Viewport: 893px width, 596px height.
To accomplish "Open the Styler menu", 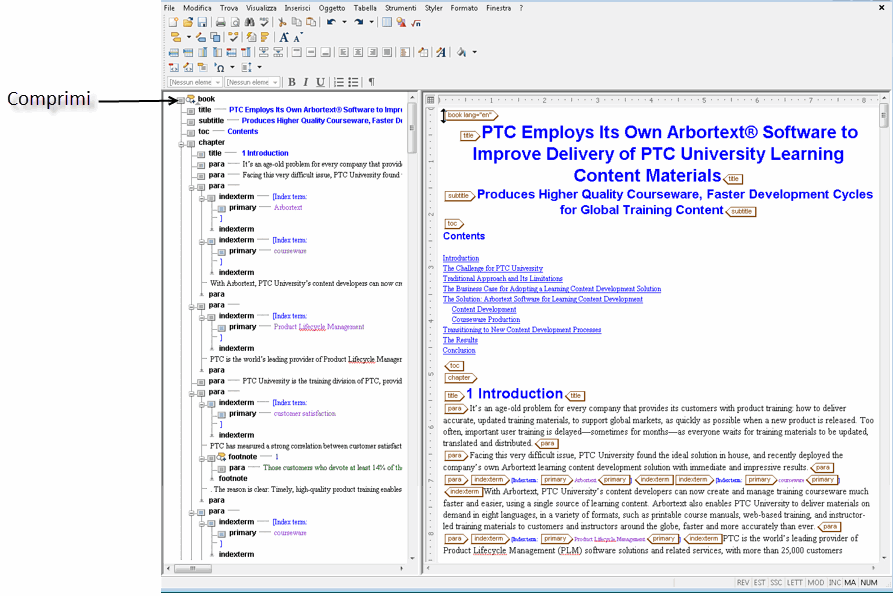I will 433,8.
